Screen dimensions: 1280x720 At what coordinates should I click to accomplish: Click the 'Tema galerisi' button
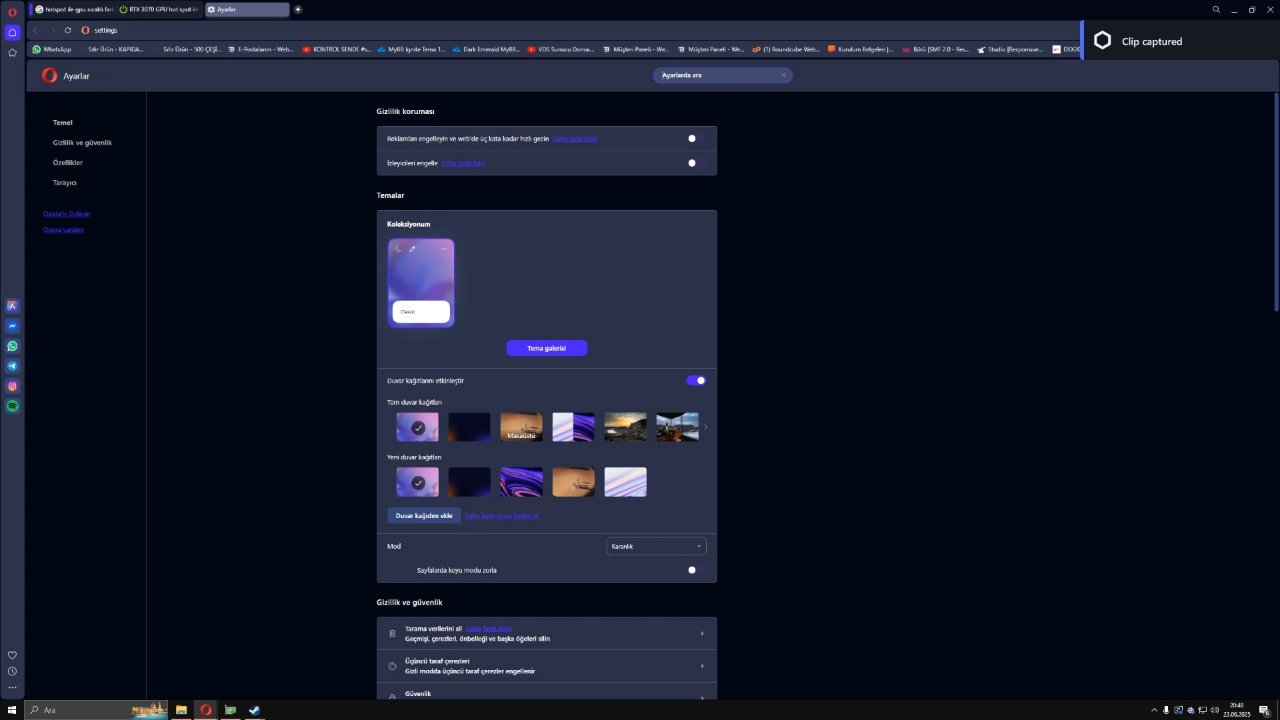(546, 348)
